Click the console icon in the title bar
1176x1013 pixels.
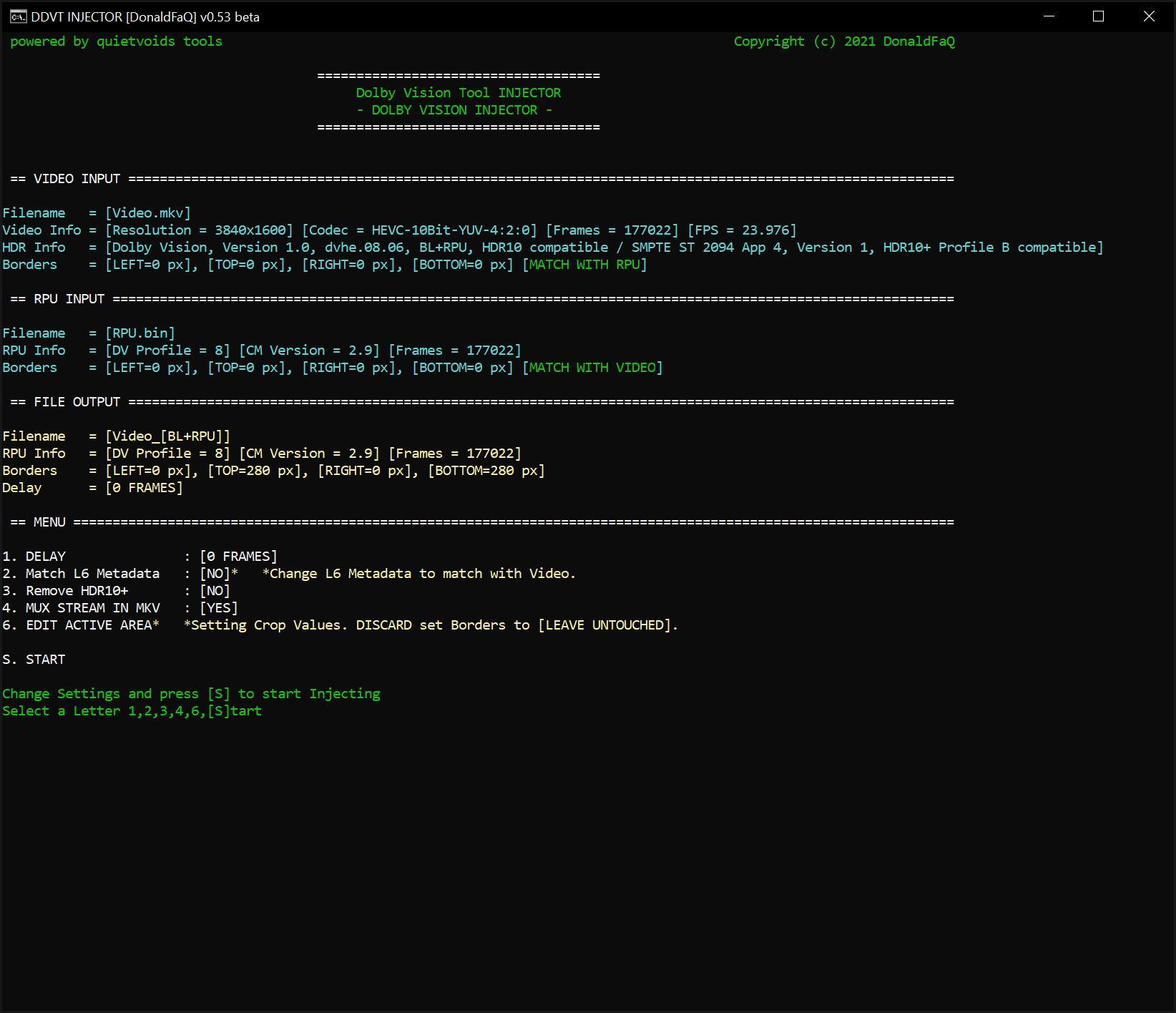18,16
